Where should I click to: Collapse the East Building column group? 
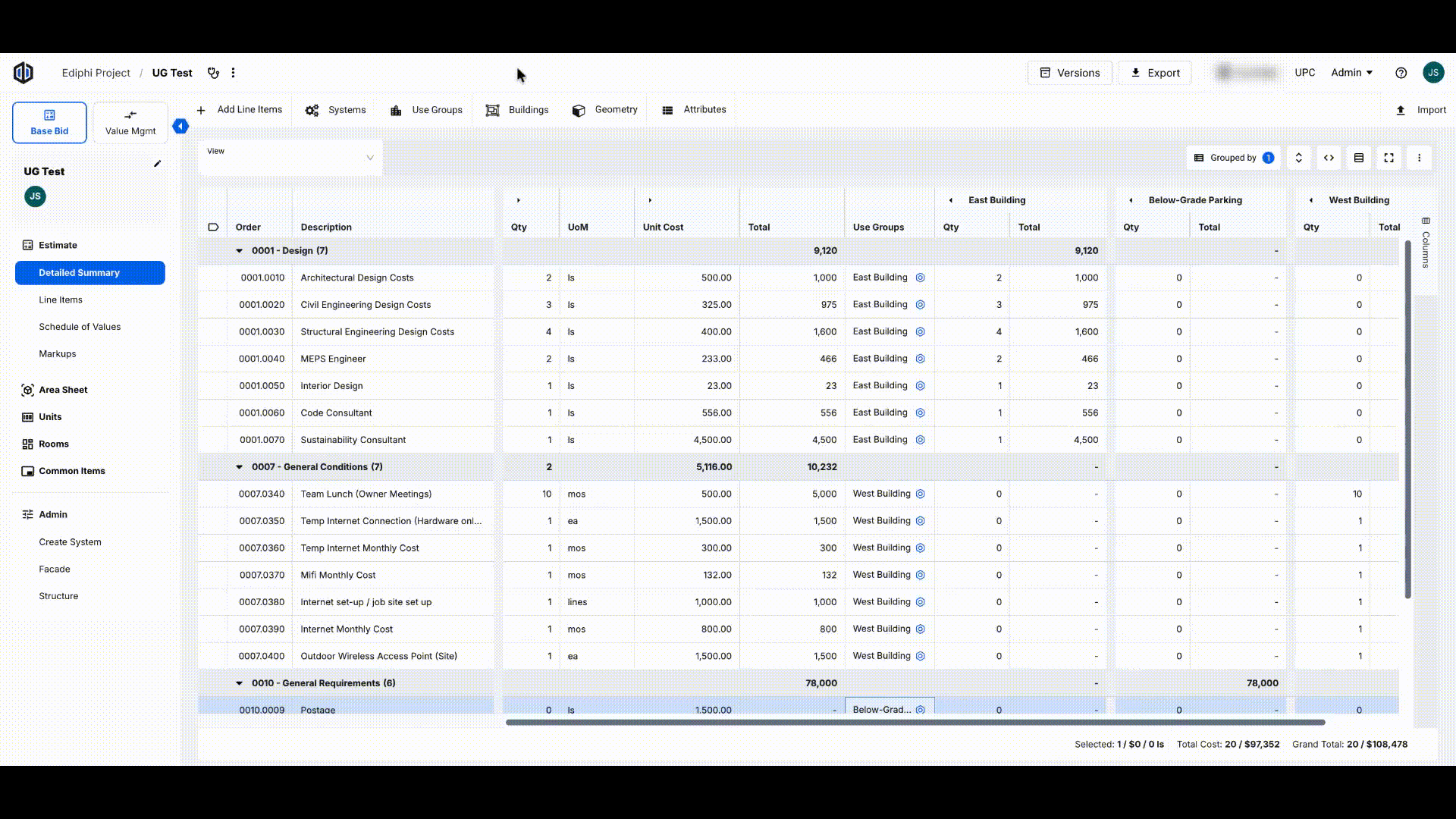(x=951, y=200)
